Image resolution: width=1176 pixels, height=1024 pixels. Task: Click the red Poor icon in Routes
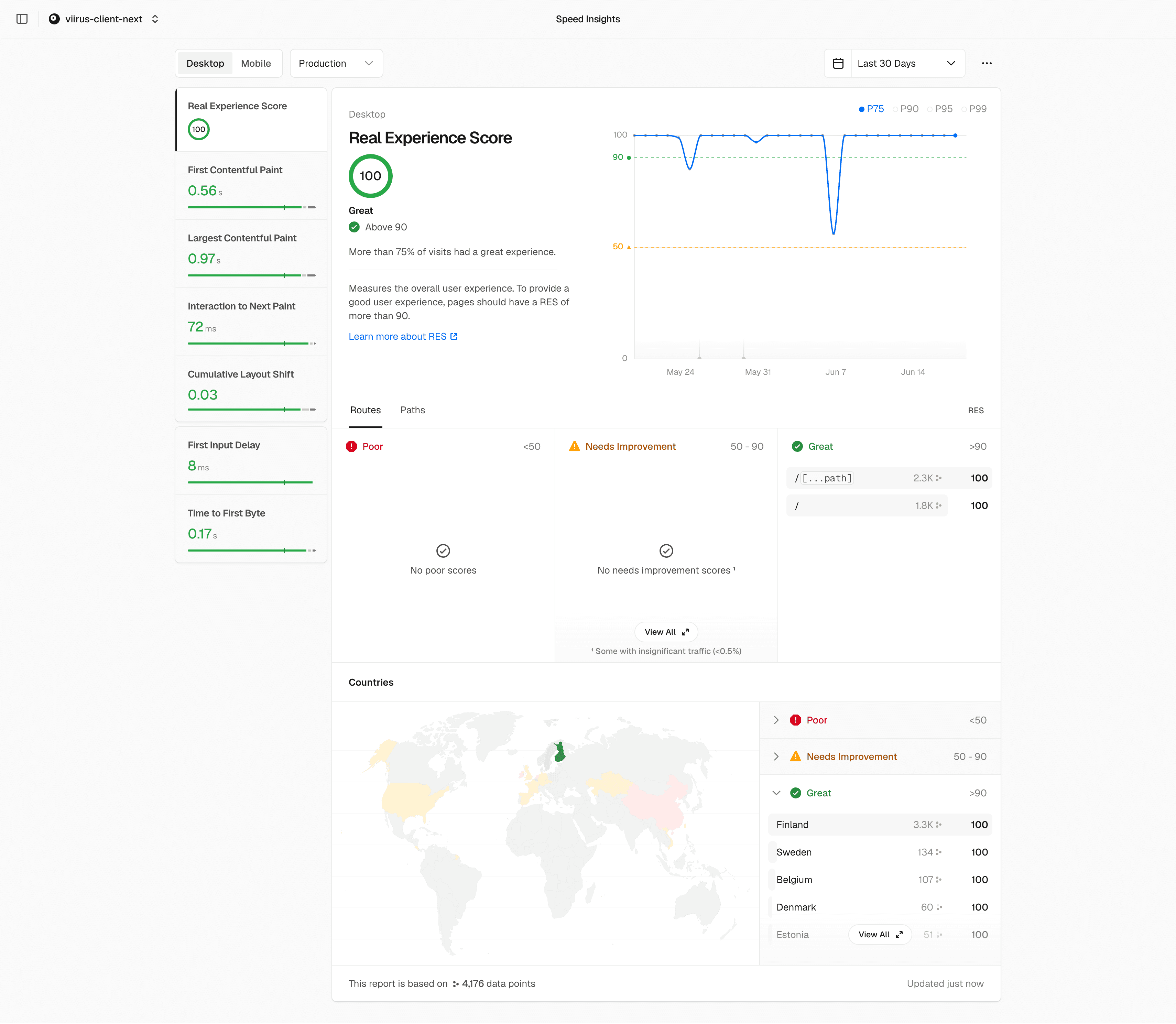tap(351, 446)
